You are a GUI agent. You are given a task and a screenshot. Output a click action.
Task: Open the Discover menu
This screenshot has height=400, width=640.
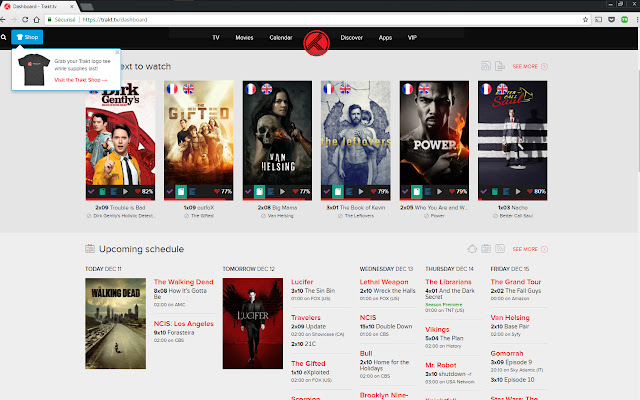pyautogui.click(x=351, y=38)
